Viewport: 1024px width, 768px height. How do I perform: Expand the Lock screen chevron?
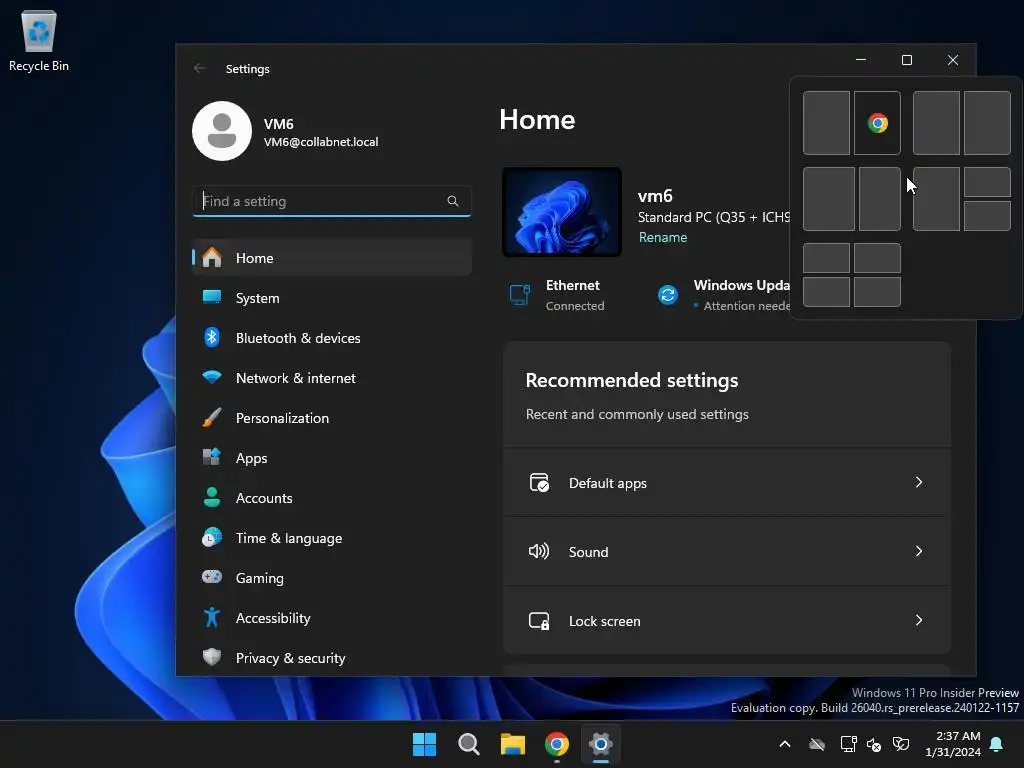(x=919, y=620)
